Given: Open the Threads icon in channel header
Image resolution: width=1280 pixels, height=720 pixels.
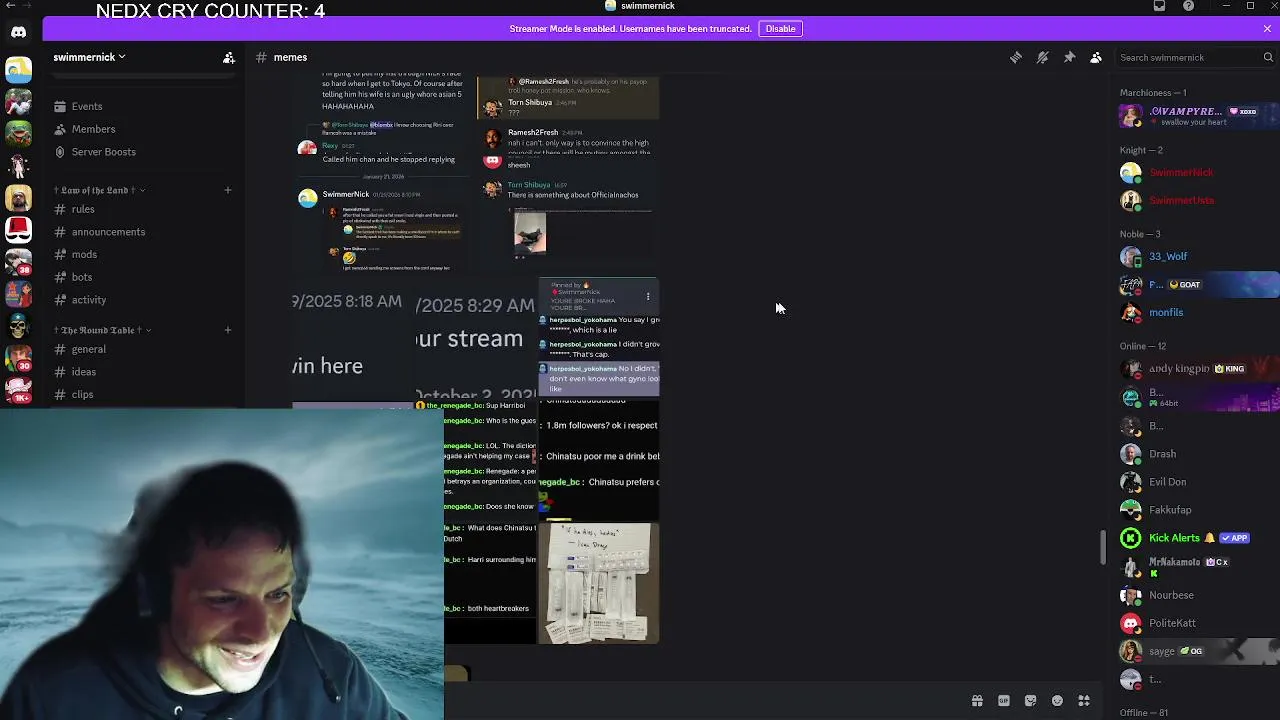Looking at the screenshot, I should coord(1016,57).
